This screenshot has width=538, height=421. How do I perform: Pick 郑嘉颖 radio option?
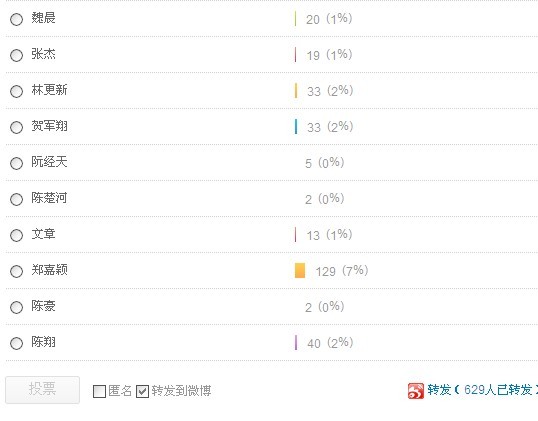[16, 271]
